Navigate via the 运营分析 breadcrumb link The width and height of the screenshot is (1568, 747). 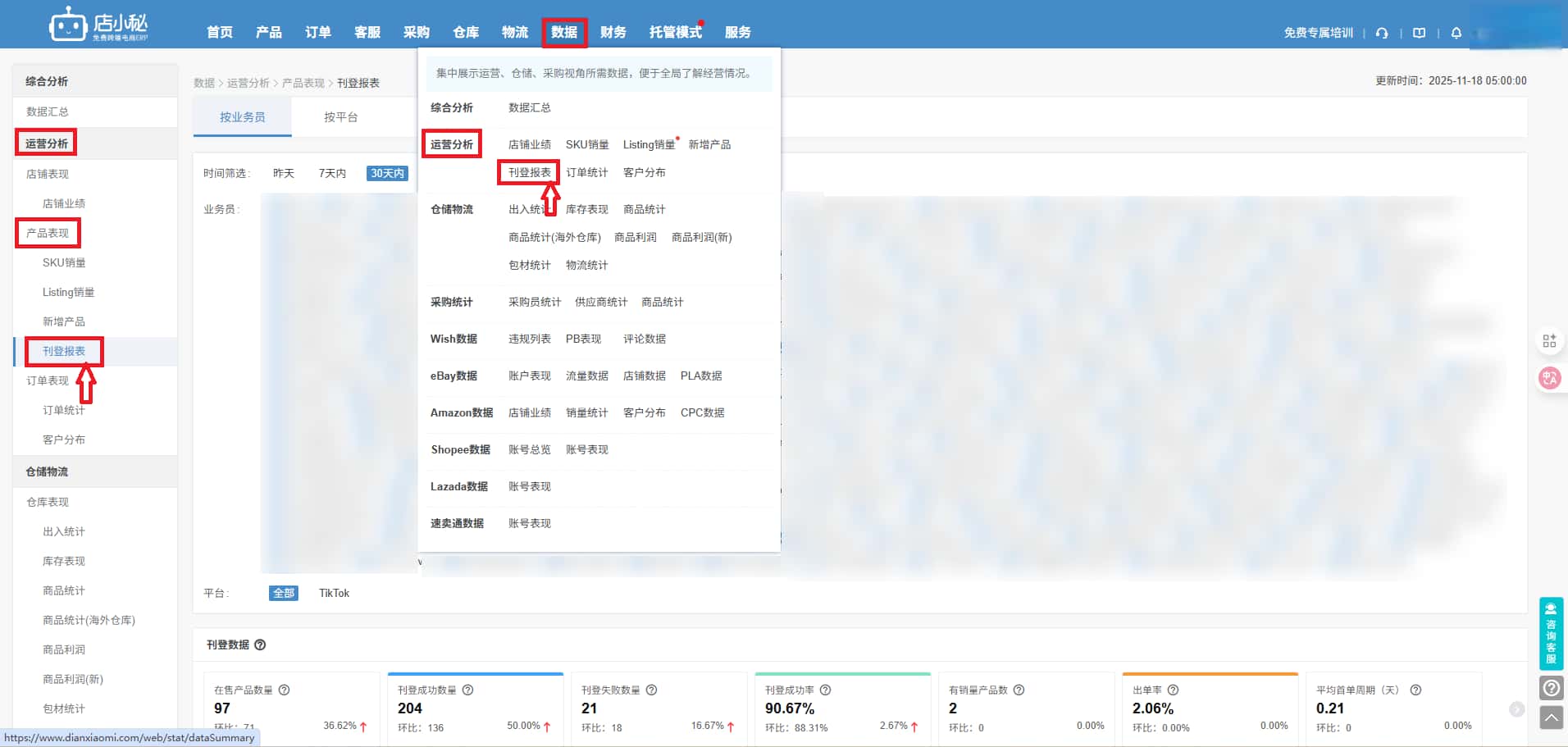tap(248, 83)
